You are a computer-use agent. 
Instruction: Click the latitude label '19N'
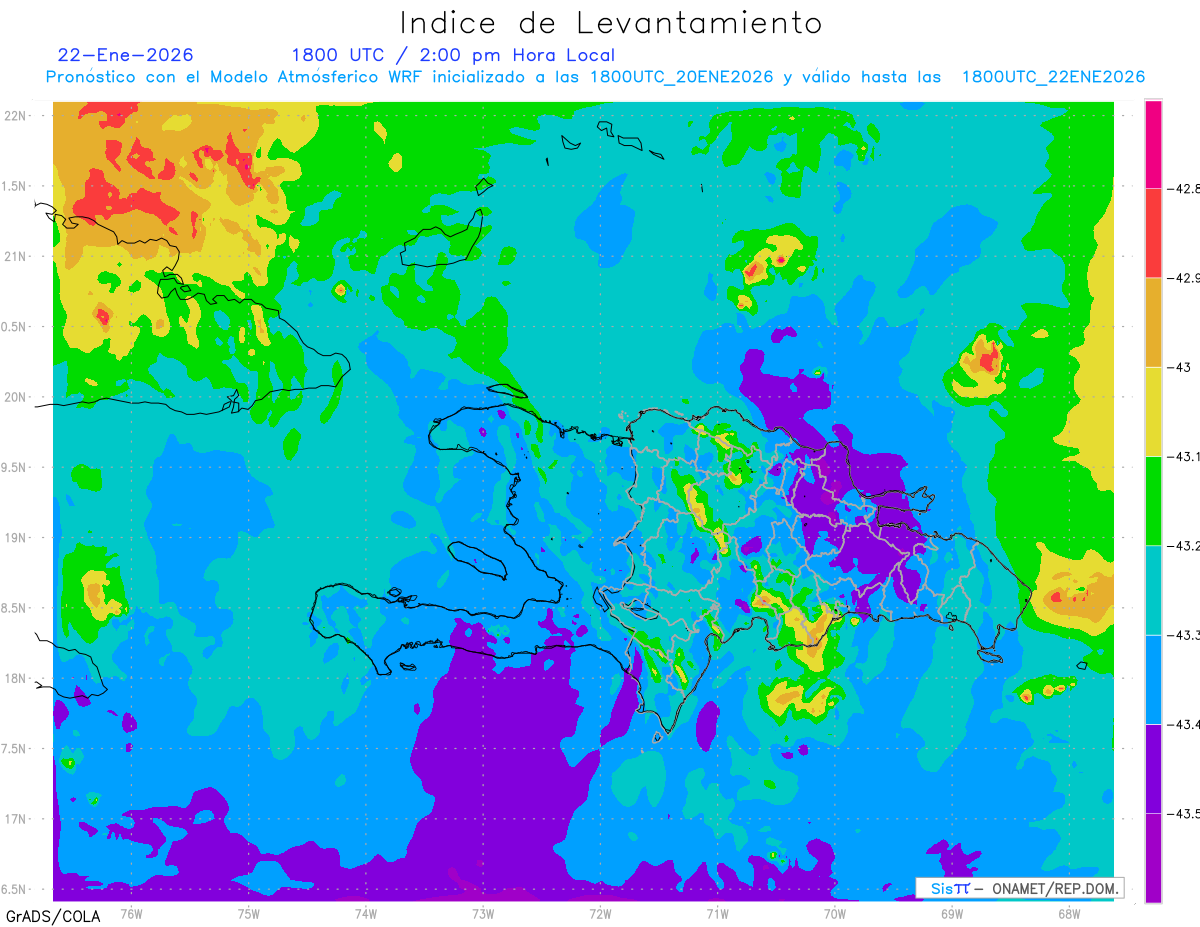click(17, 538)
